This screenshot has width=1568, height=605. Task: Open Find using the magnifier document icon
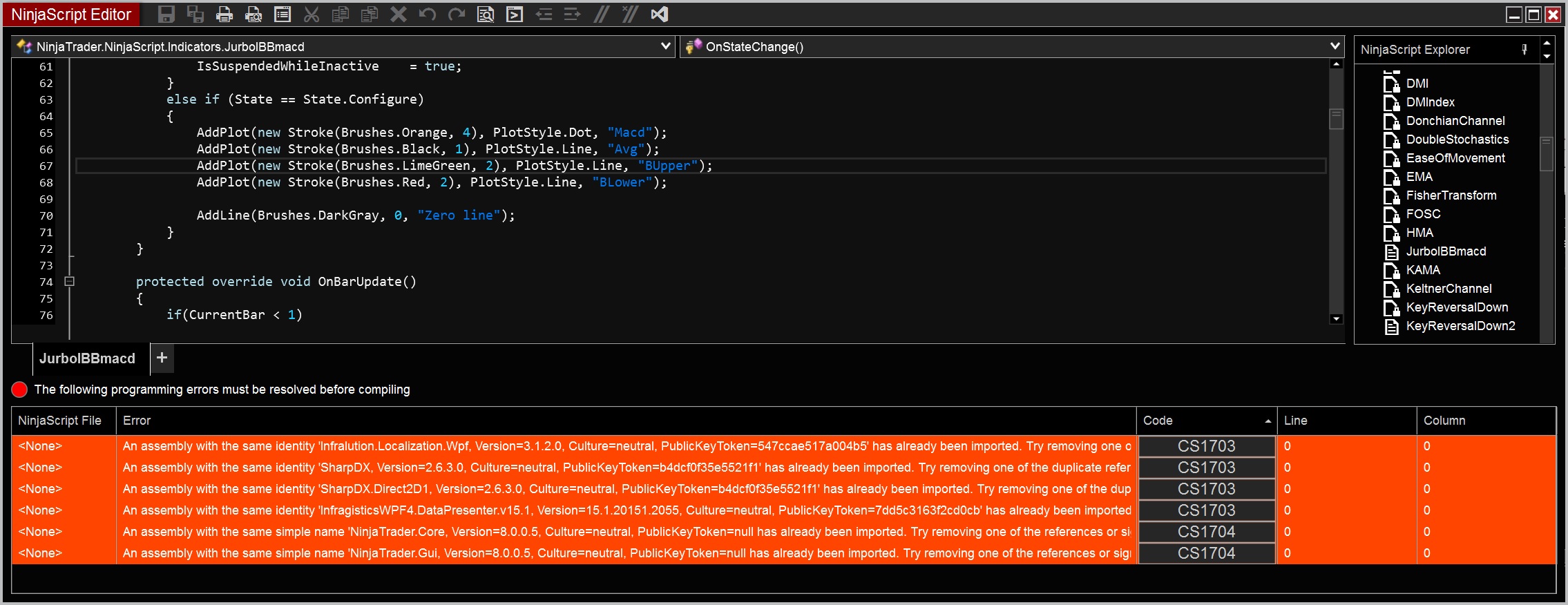[x=486, y=14]
